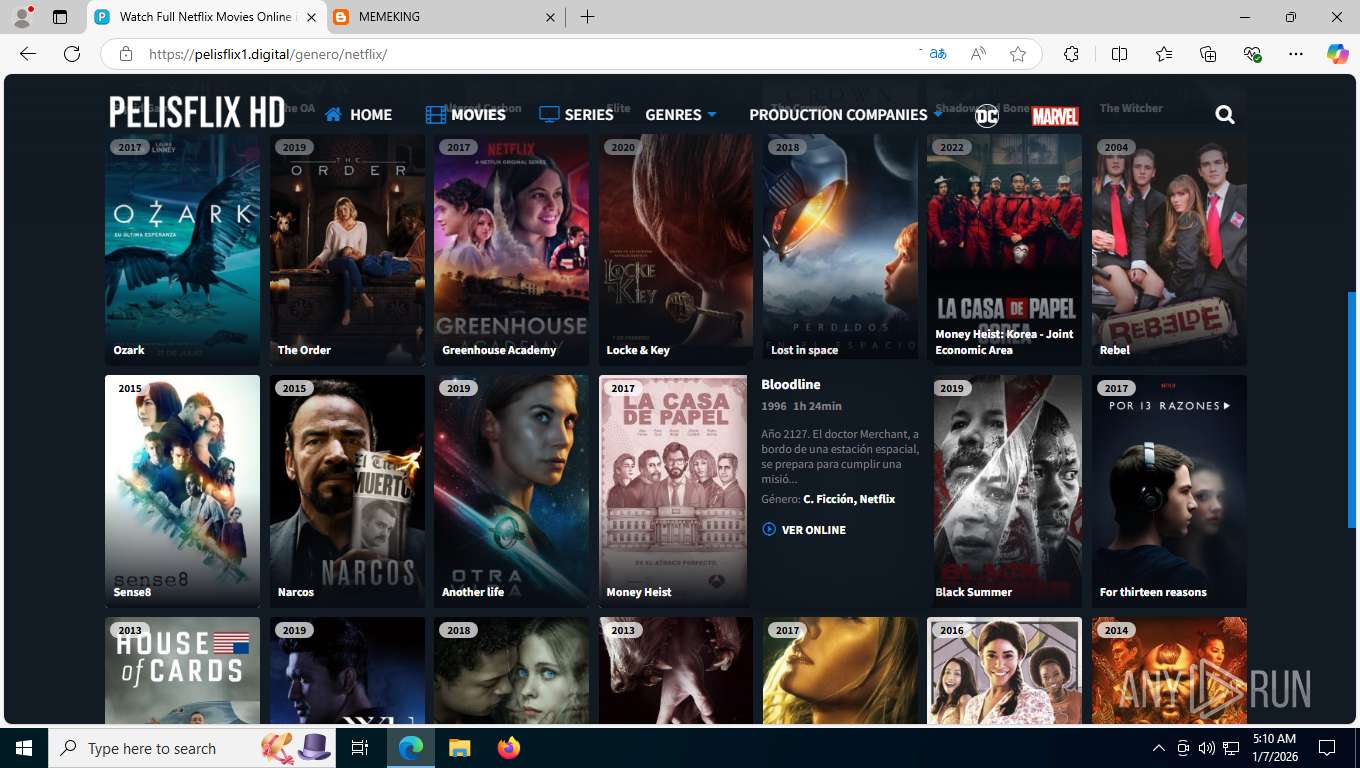Open The Order poster

pos(347,250)
